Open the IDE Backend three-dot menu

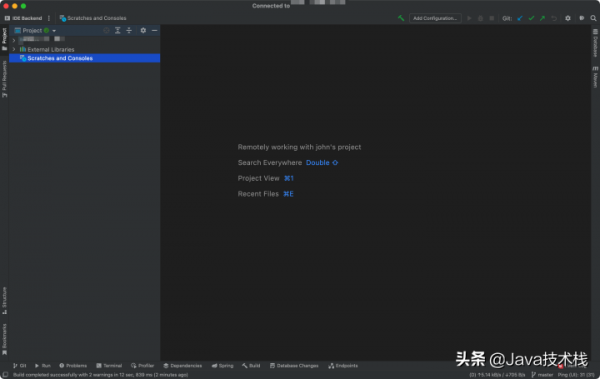(49, 18)
